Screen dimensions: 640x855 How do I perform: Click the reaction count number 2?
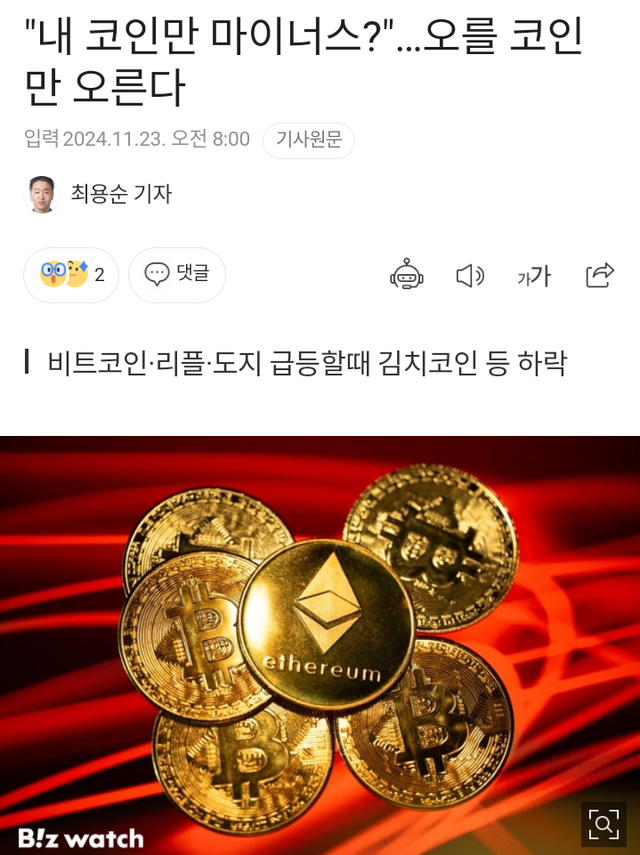tap(99, 275)
